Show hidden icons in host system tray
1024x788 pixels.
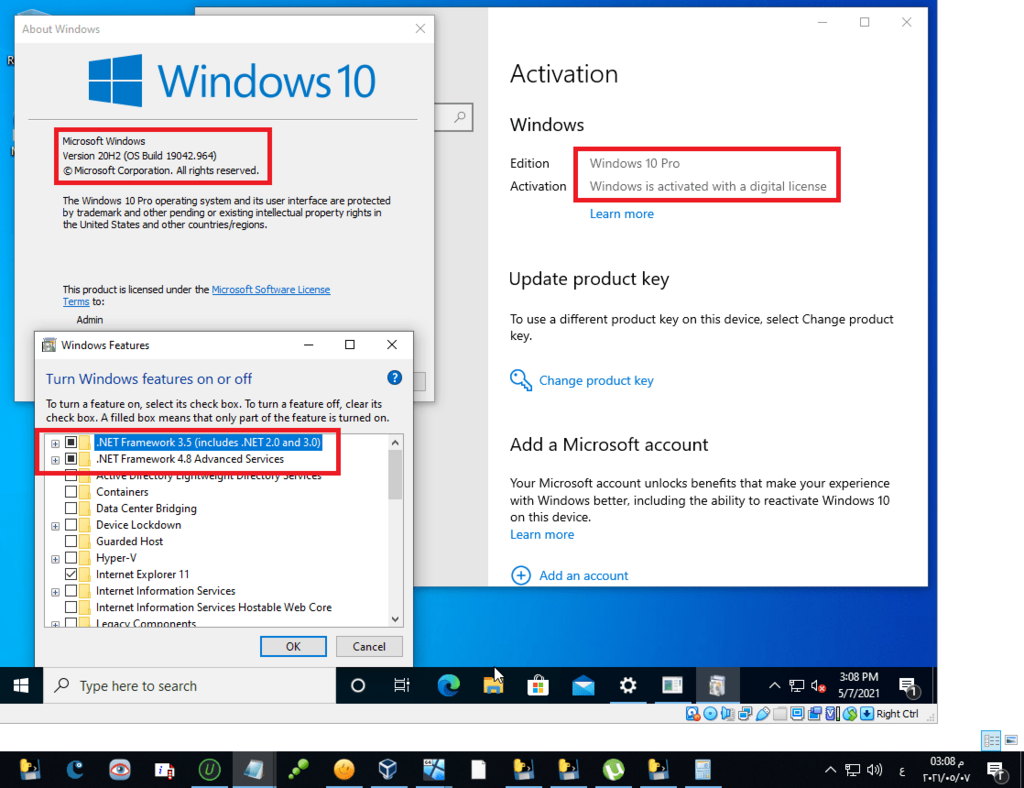pyautogui.click(x=830, y=770)
